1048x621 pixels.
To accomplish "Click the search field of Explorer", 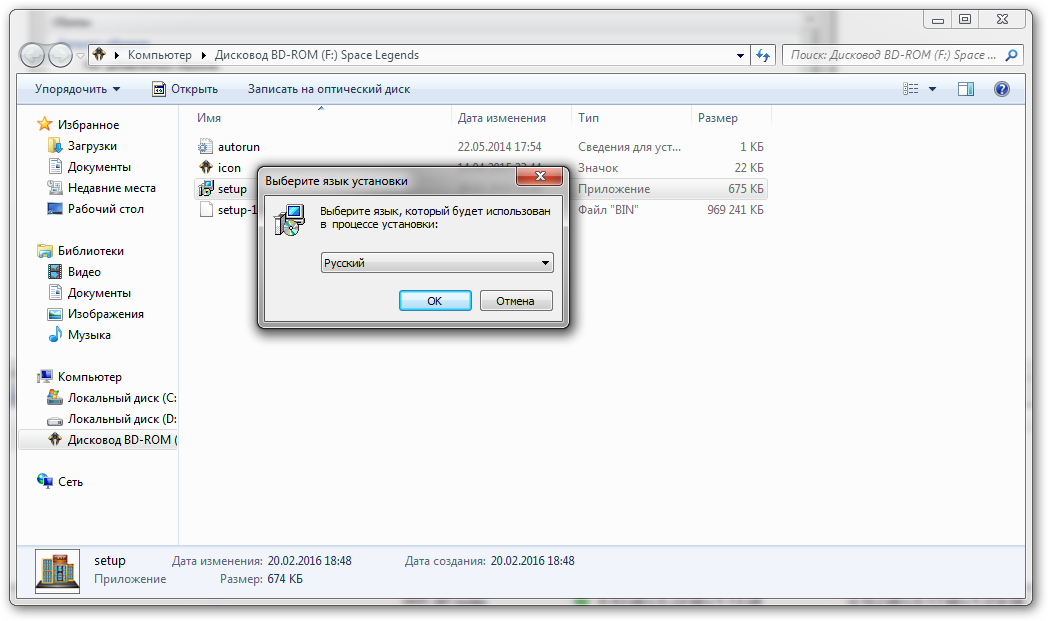I will point(896,55).
